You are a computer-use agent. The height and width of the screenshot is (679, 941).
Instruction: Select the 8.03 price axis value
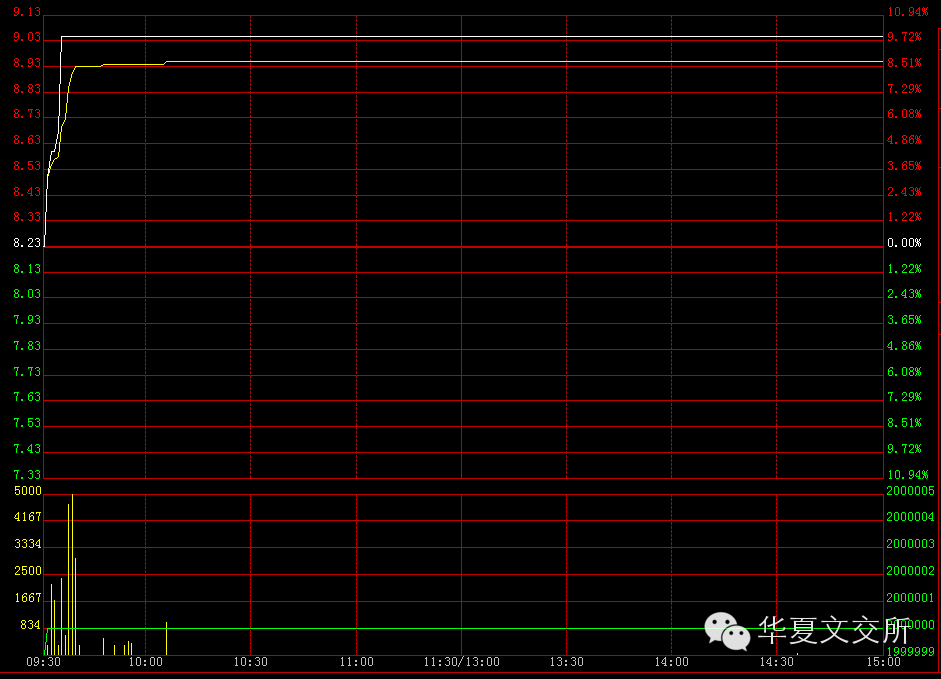(27, 294)
